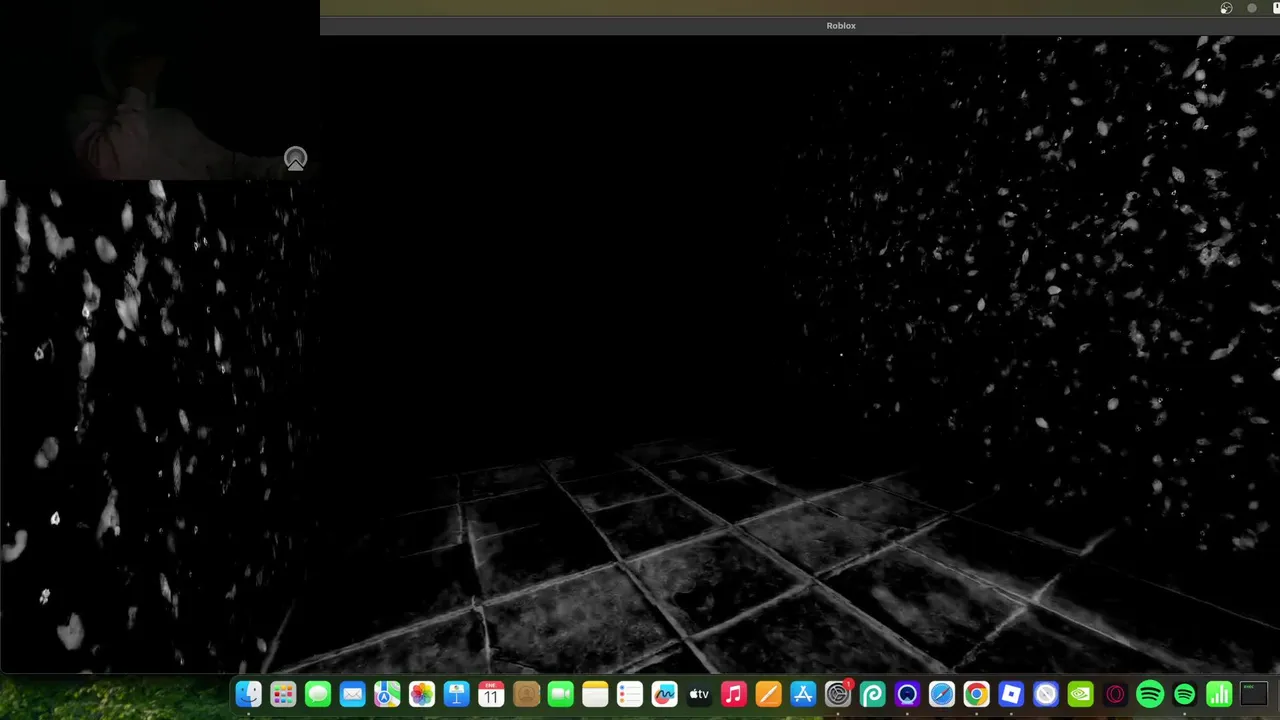This screenshot has width=1280, height=720.
Task: Click the webcam overlay thumbnail
Action: pyautogui.click(x=160, y=90)
